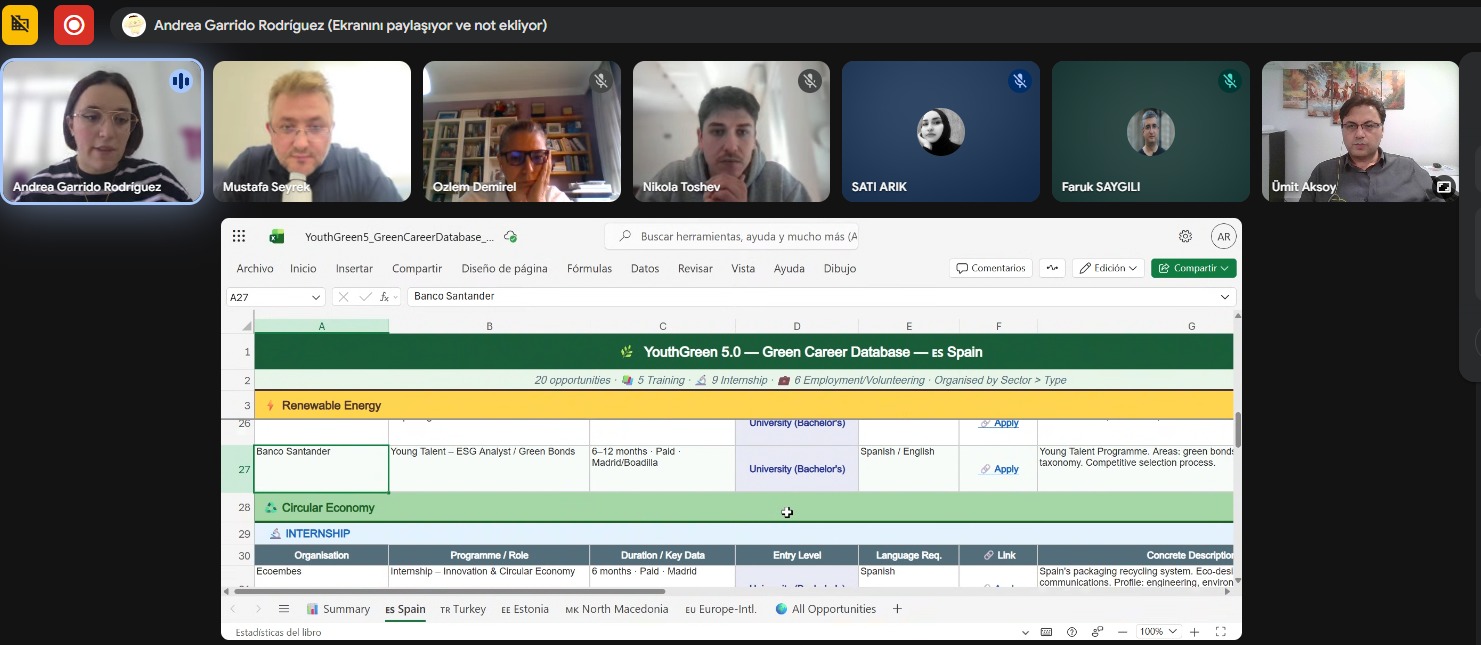Open Excel settings gear
This screenshot has height=645, width=1481.
1185,236
